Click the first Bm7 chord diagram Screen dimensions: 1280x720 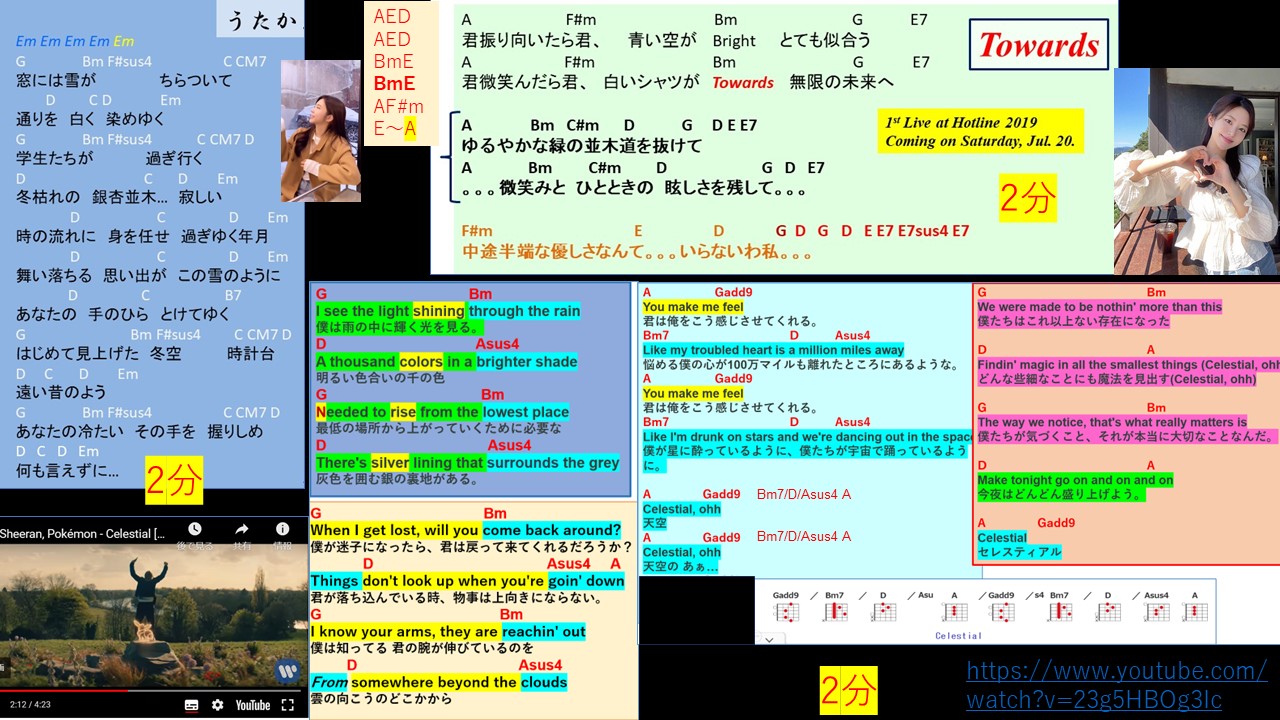[835, 612]
